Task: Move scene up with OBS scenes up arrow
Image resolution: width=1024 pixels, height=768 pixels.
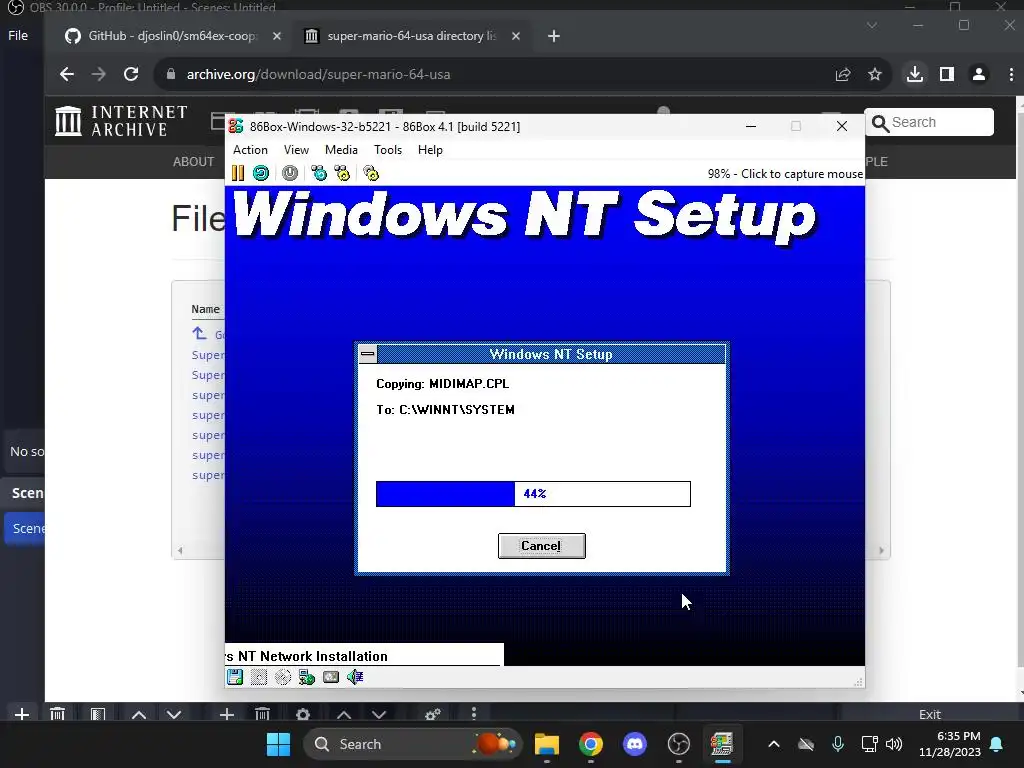Action: [139, 714]
